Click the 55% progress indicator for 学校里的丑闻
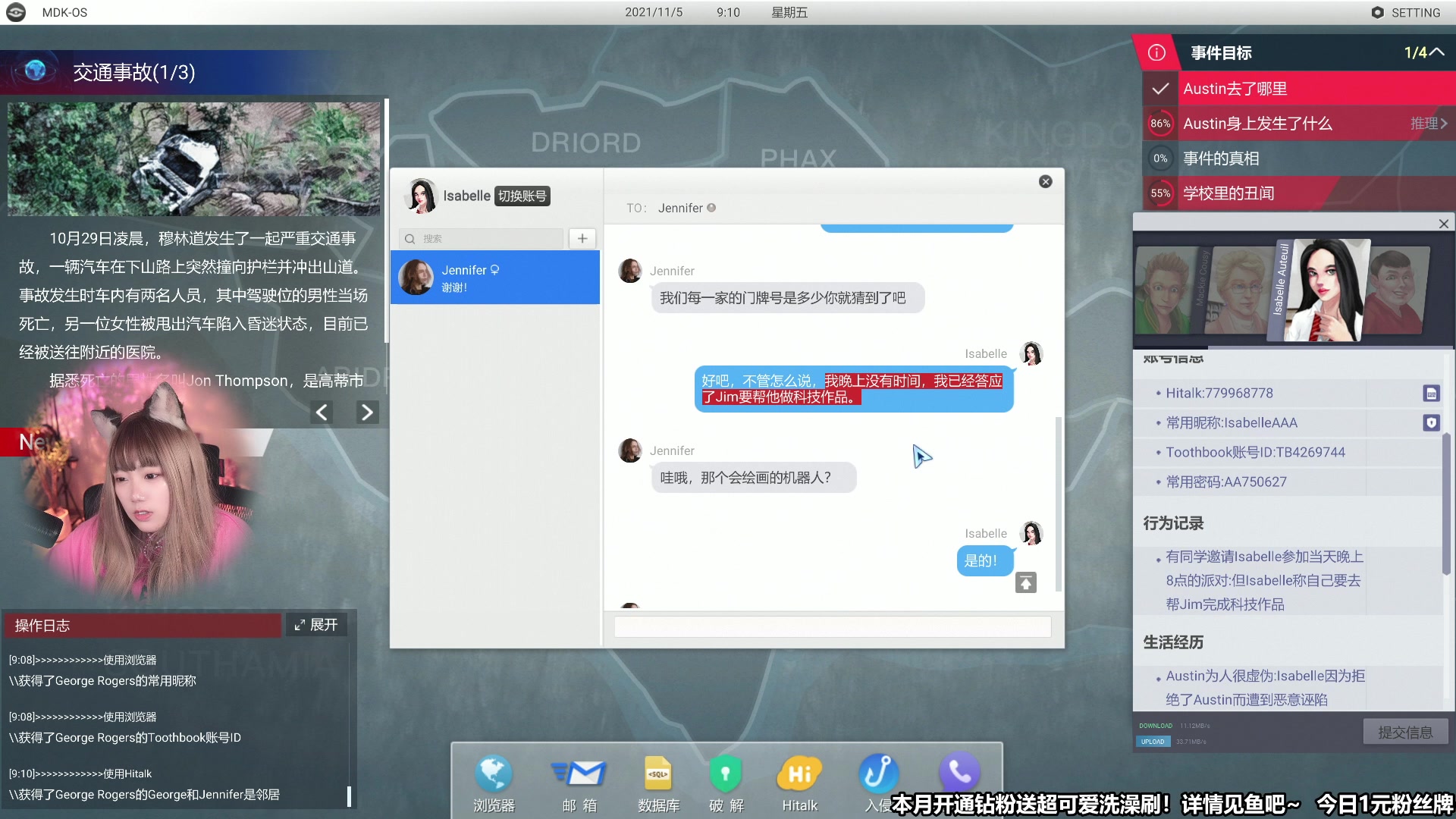1456x819 pixels. pos(1159,193)
